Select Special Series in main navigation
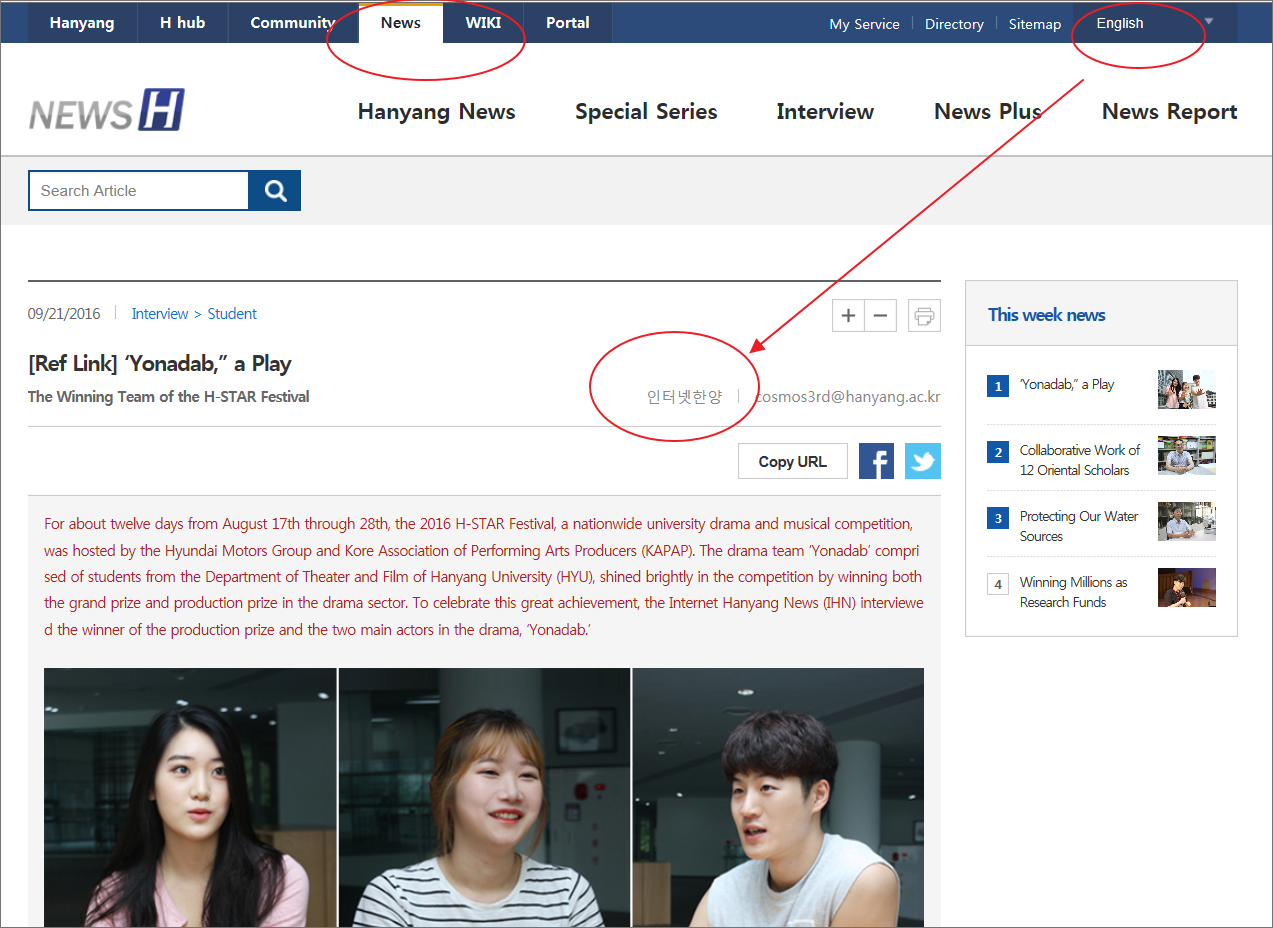1273x928 pixels. point(646,112)
